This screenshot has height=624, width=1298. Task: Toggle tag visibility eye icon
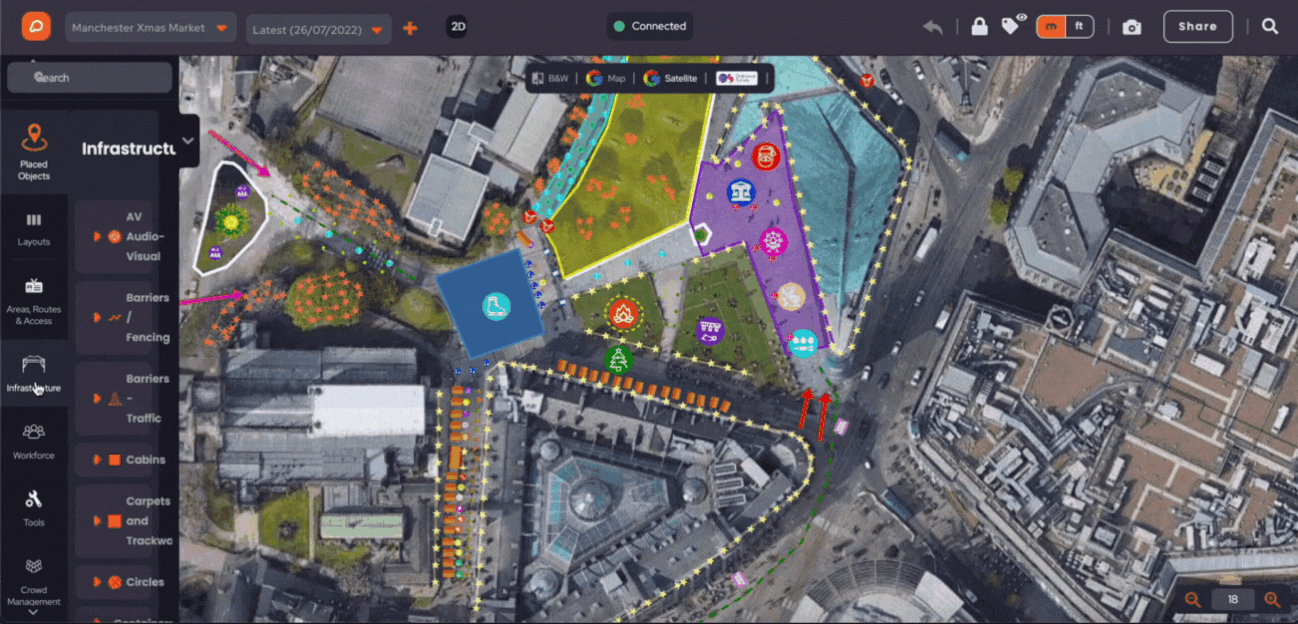click(1014, 25)
